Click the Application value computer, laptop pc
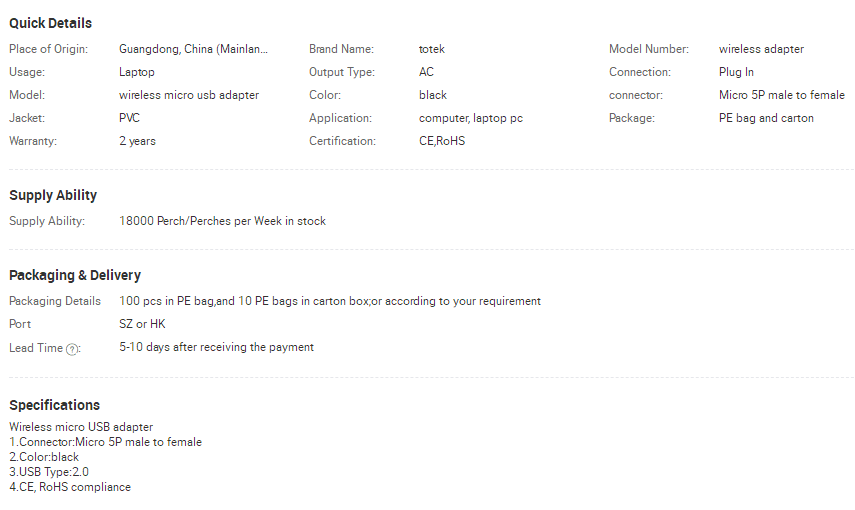The image size is (855, 510). point(471,118)
